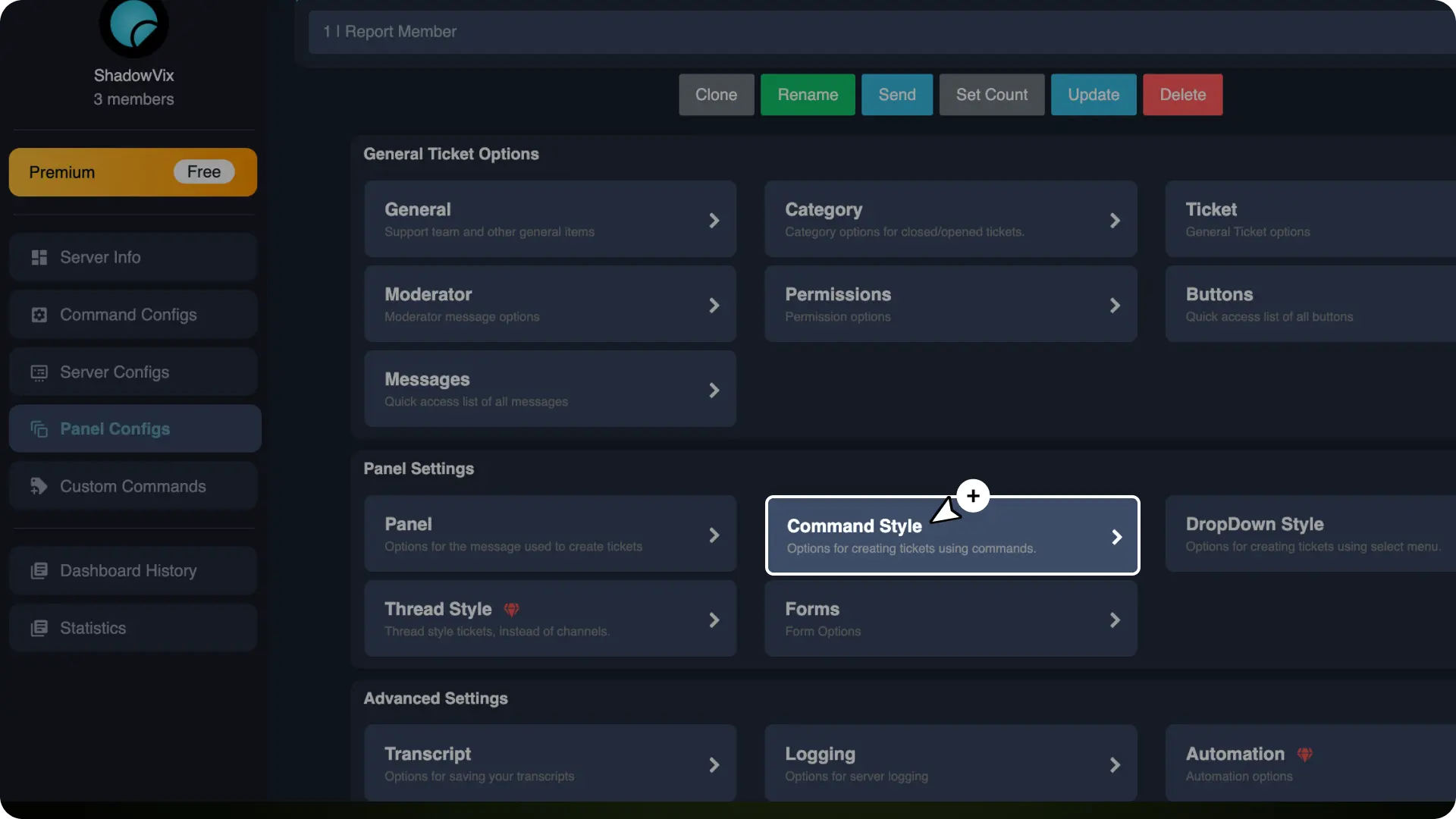Click the Set Count button
Image resolution: width=1456 pixels, height=819 pixels.
992,95
